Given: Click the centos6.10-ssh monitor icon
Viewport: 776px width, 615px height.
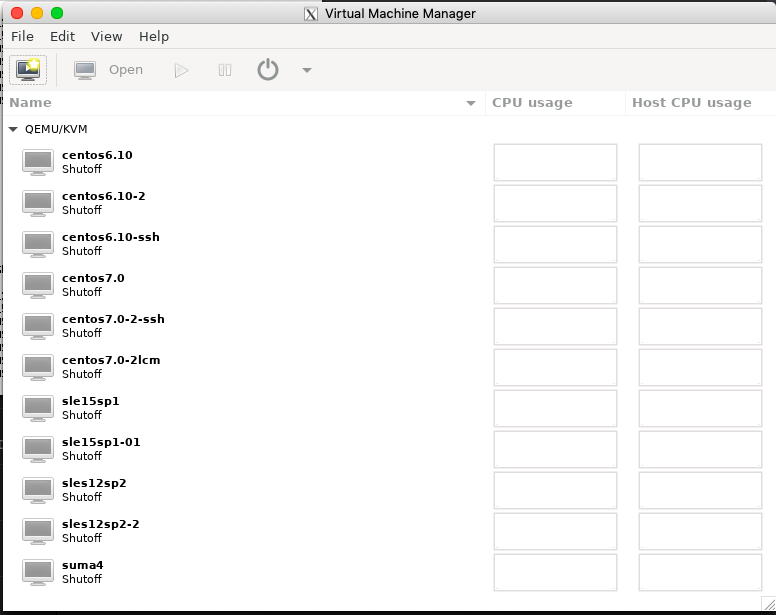Looking at the screenshot, I should point(38,244).
